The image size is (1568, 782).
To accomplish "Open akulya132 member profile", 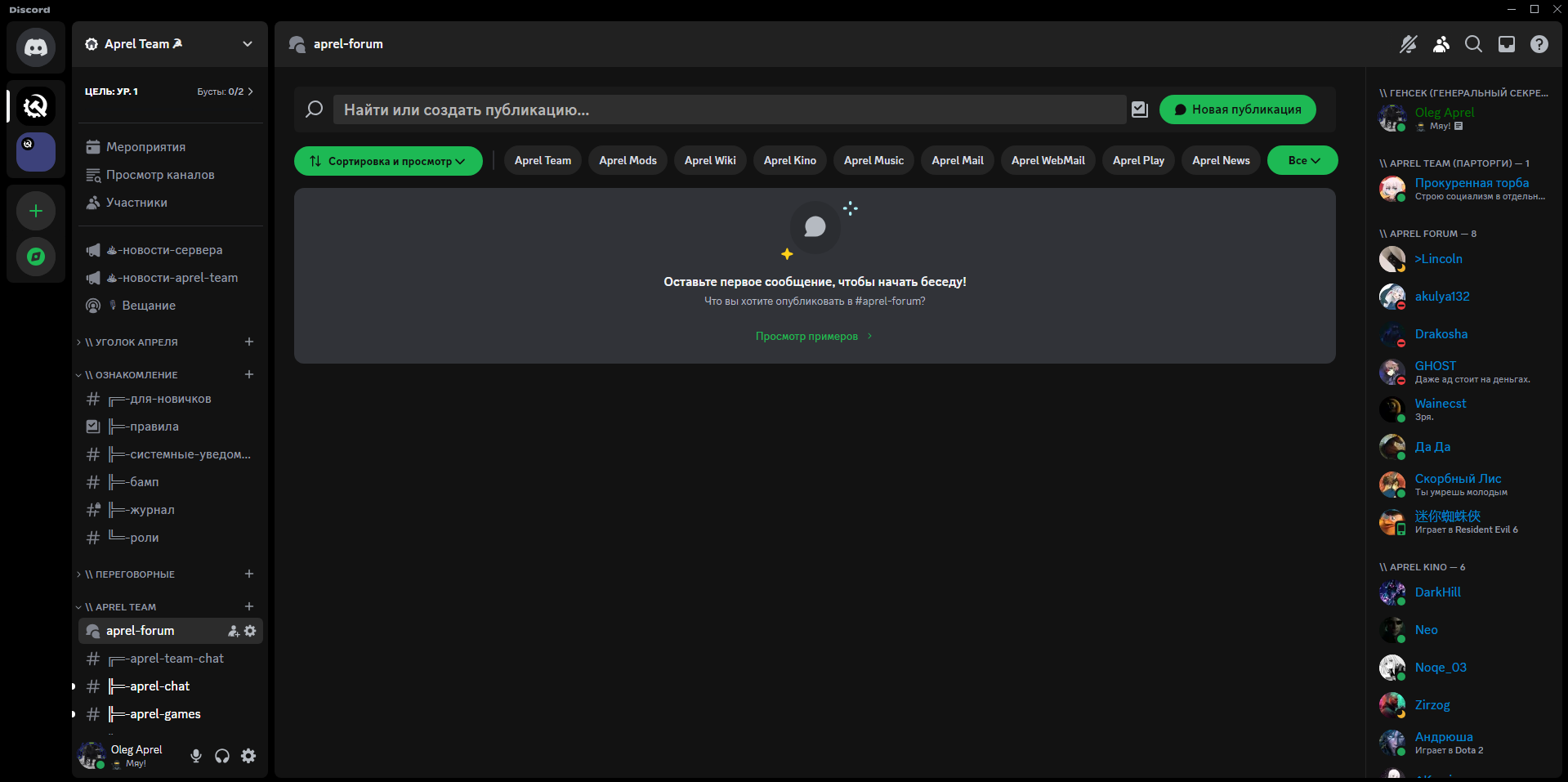I will (x=1463, y=297).
